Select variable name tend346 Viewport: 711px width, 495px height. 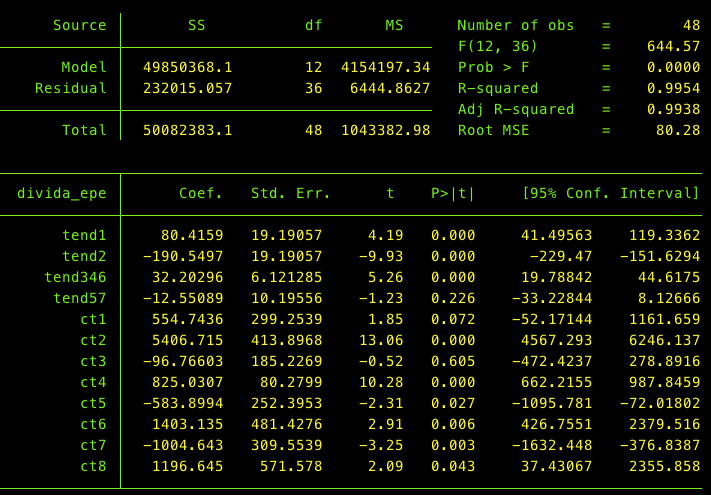75,277
